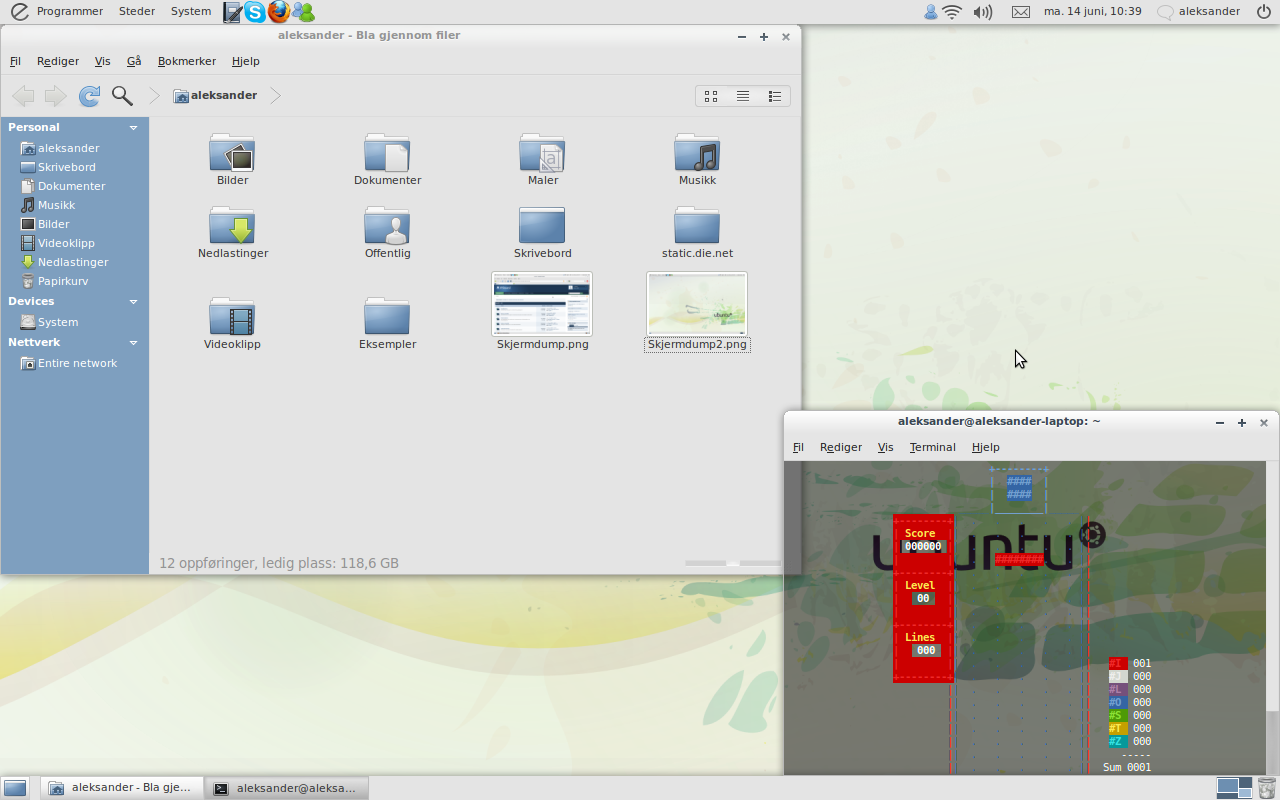Image resolution: width=1280 pixels, height=800 pixels.
Task: Collapse the Nettverk sidebar section
Action: 133,343
